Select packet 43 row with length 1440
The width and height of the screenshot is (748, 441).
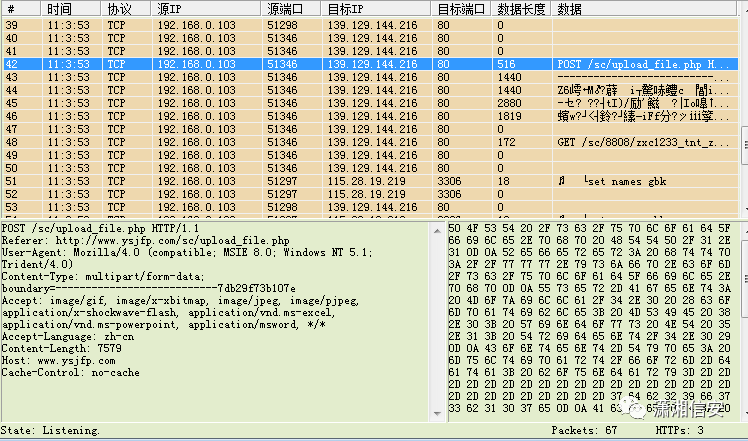tap(370, 77)
